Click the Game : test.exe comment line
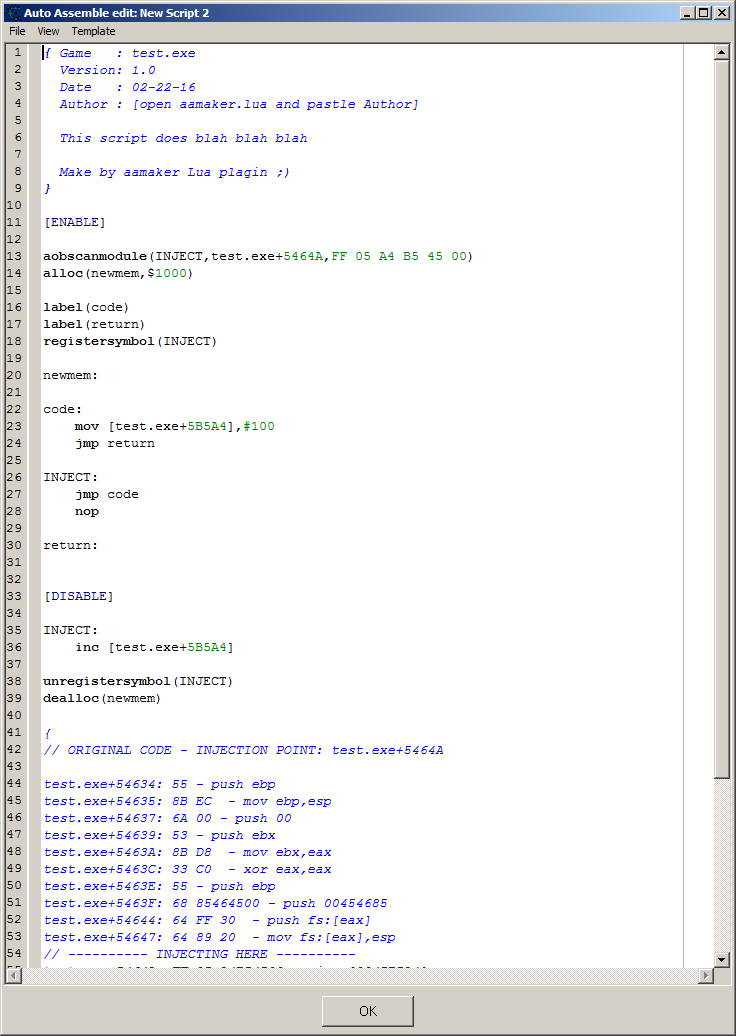Image resolution: width=736 pixels, height=1036 pixels. point(120,54)
